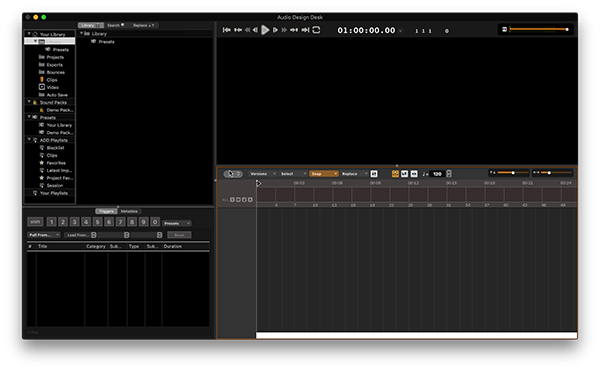Open the Pull From dropdown
Image resolution: width=600 pixels, height=371 pixels.
pos(44,235)
